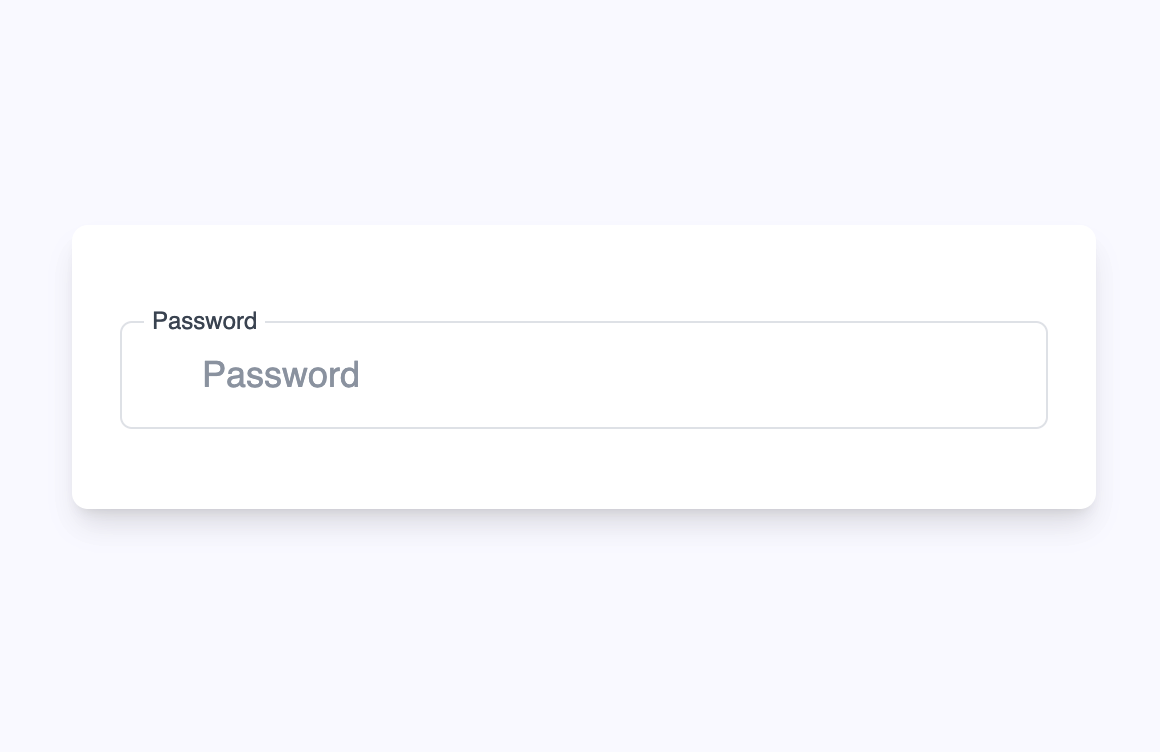This screenshot has height=752, width=1160.
Task: Click the middle of the Password input
Action: coord(584,375)
